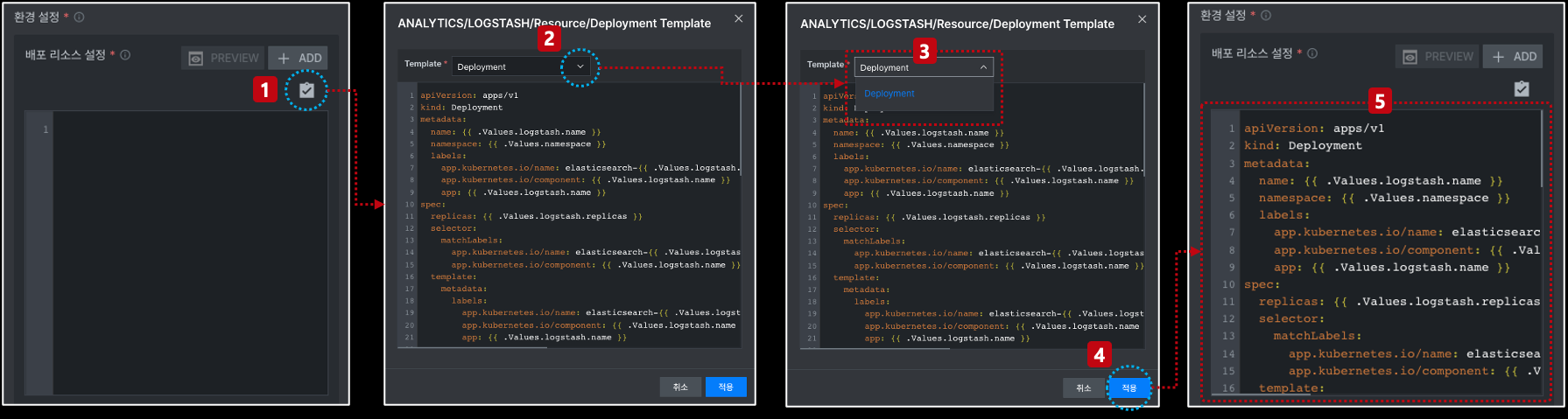The width and height of the screenshot is (1568, 419).
Task: Click 취소 button in third dialog
Action: [1084, 388]
